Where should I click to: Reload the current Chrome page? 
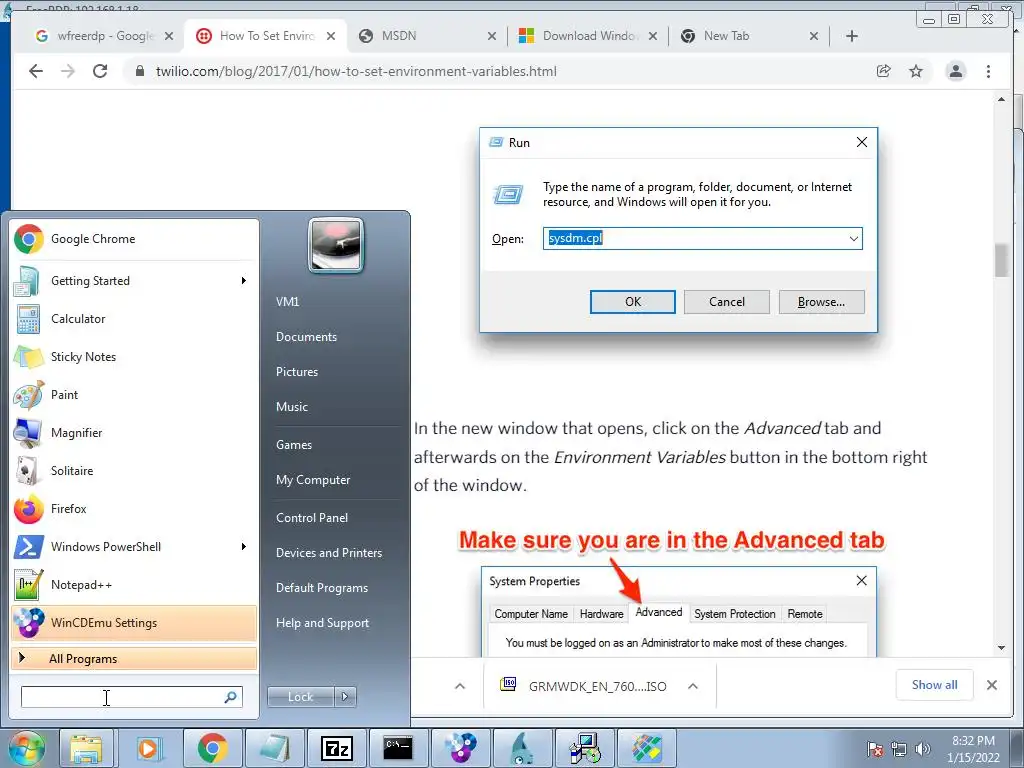[x=100, y=71]
